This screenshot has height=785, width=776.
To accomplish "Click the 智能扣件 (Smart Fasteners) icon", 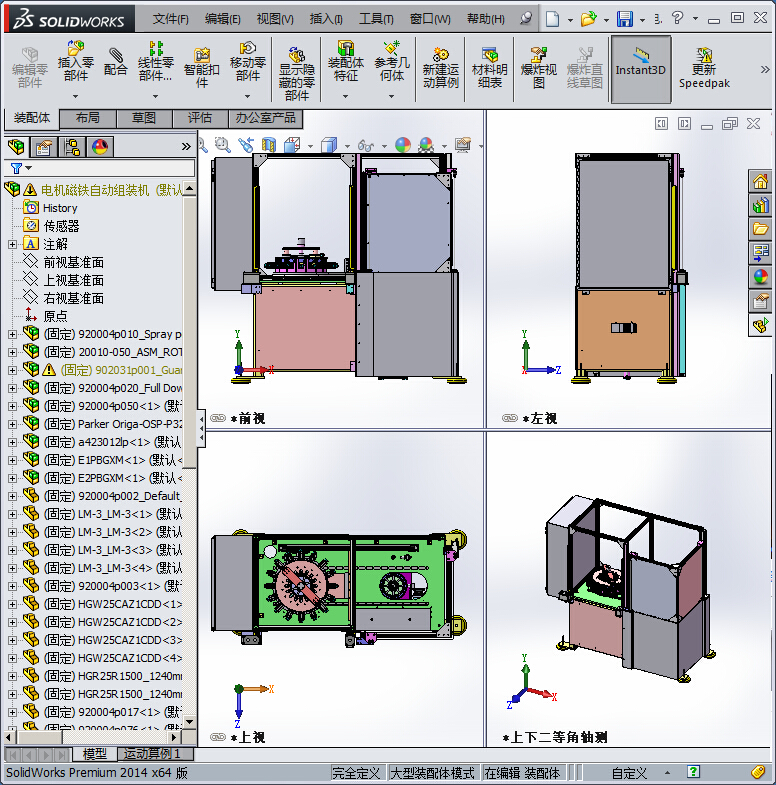I will click(x=201, y=68).
